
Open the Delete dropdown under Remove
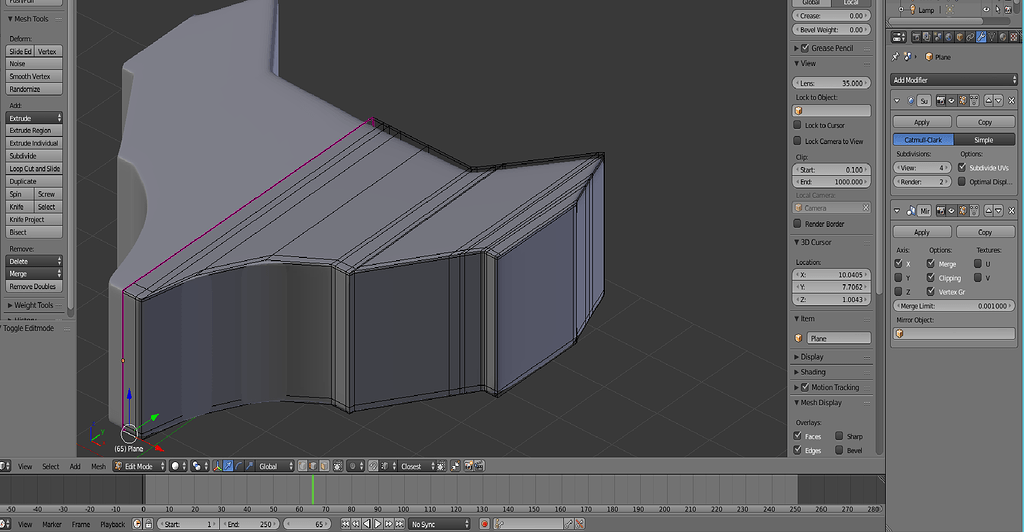[x=34, y=261]
